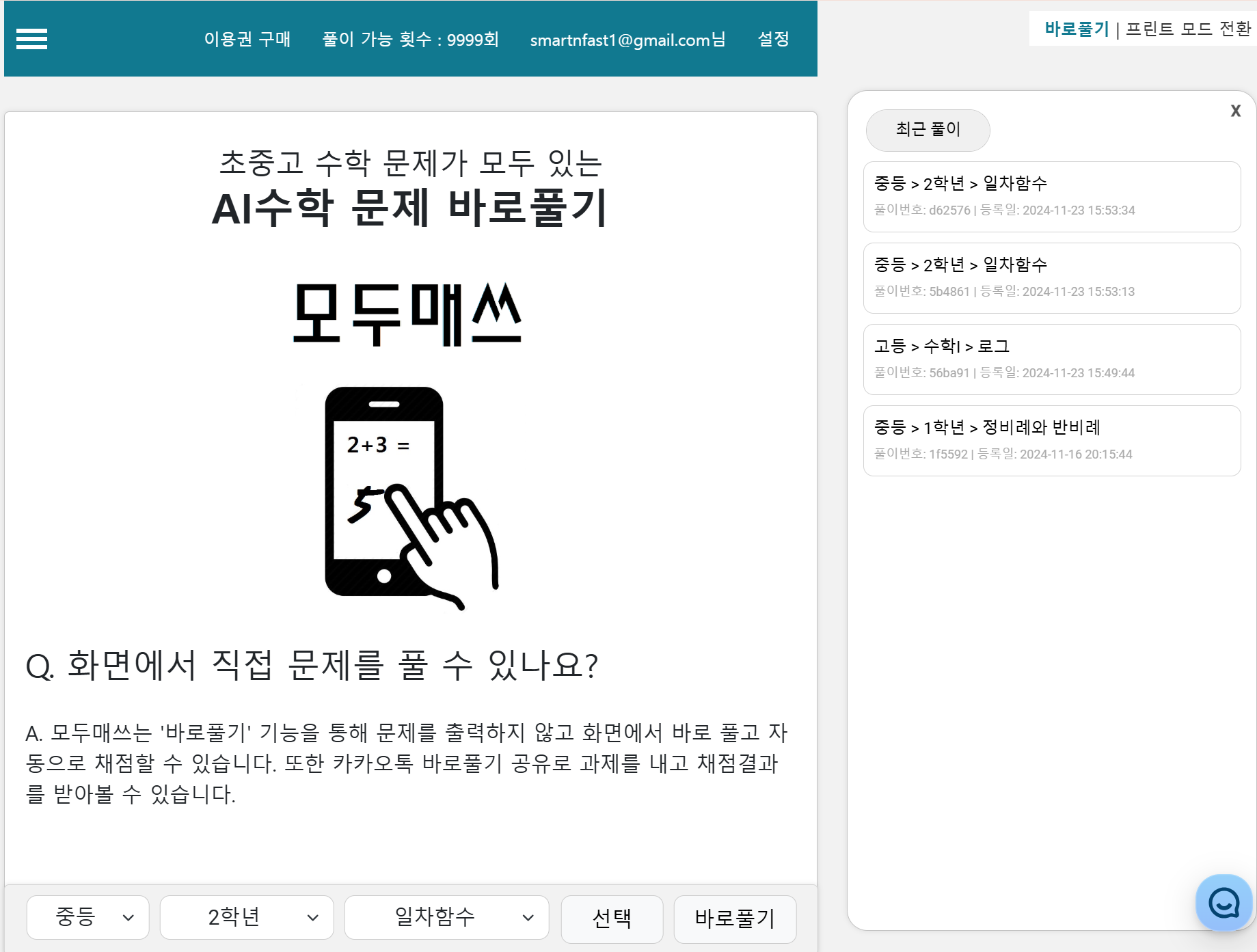Select the 바로풀기 mode tab
The height and width of the screenshot is (952, 1257).
[1077, 29]
